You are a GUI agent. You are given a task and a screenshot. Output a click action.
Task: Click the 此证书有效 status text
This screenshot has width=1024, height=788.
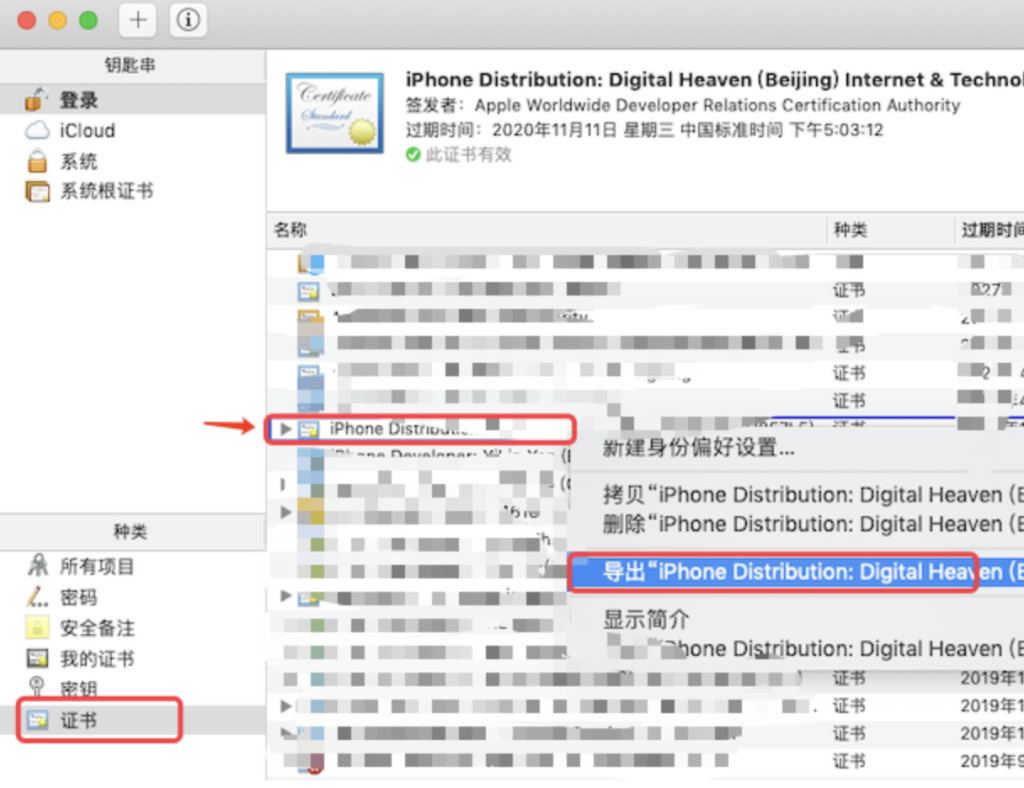point(468,155)
